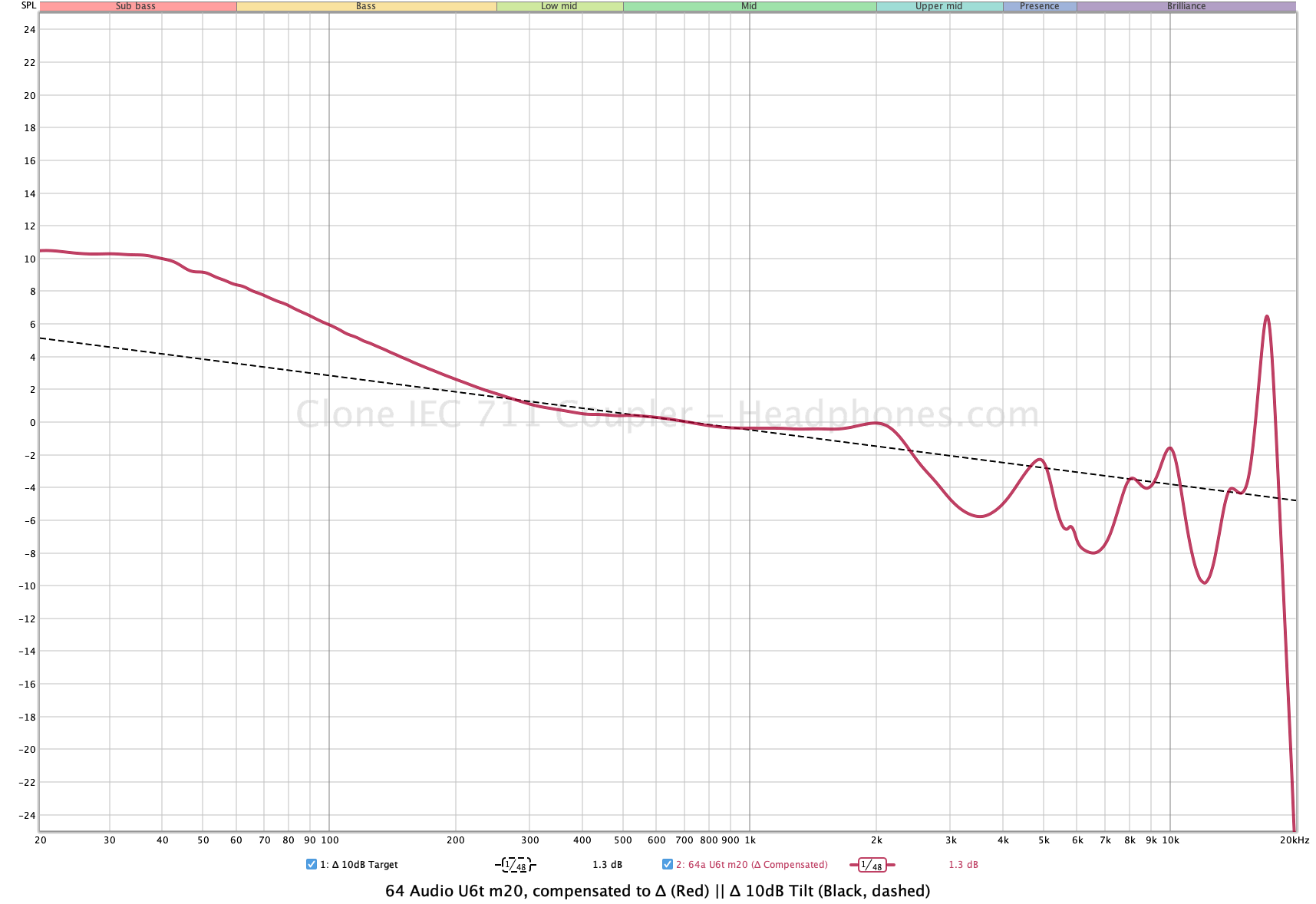Click the black 1.3 dB value
The height and width of the screenshot is (904, 1316).
pyautogui.click(x=607, y=865)
